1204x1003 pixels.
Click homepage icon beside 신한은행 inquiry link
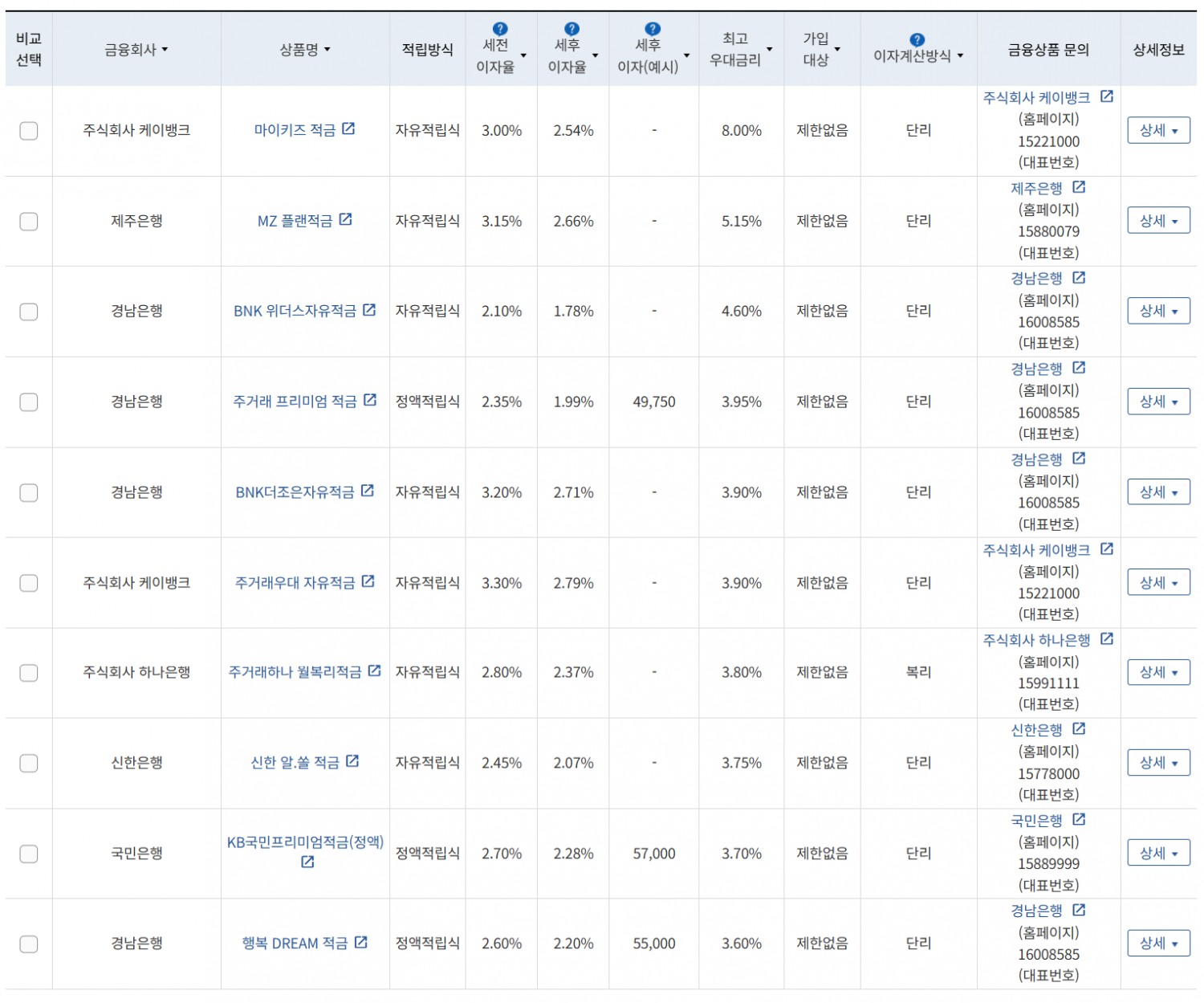pos(1079,729)
